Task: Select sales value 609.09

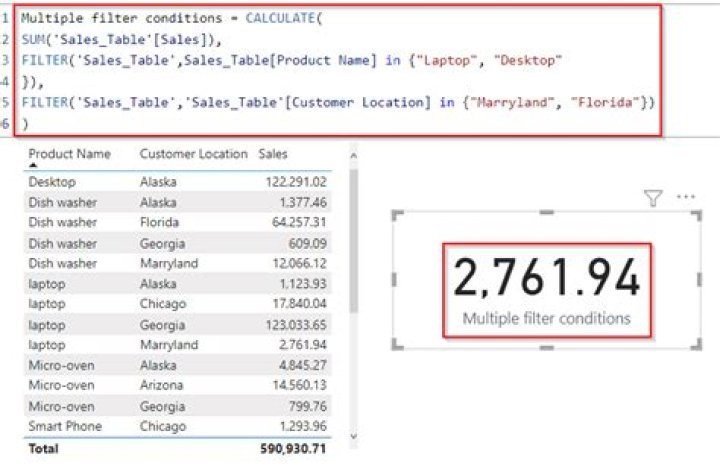Action: [308, 243]
